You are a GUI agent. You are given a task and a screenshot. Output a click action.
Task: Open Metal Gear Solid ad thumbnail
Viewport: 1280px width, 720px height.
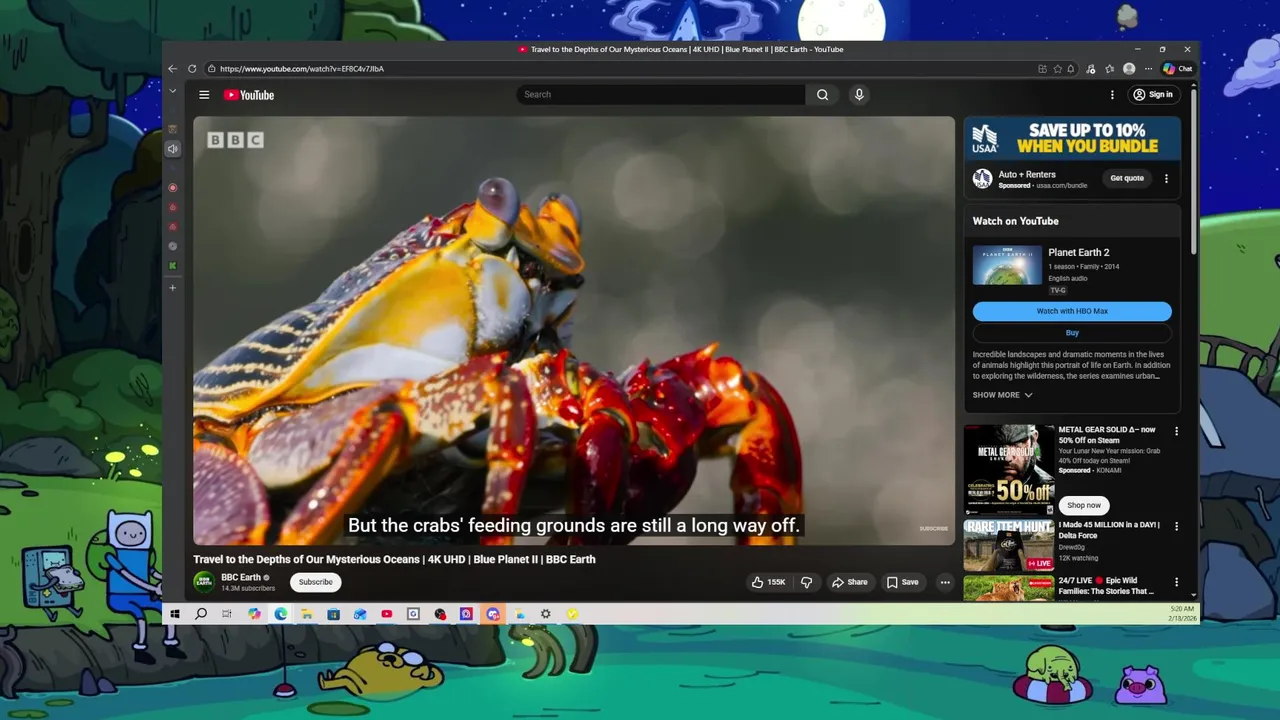click(1008, 470)
